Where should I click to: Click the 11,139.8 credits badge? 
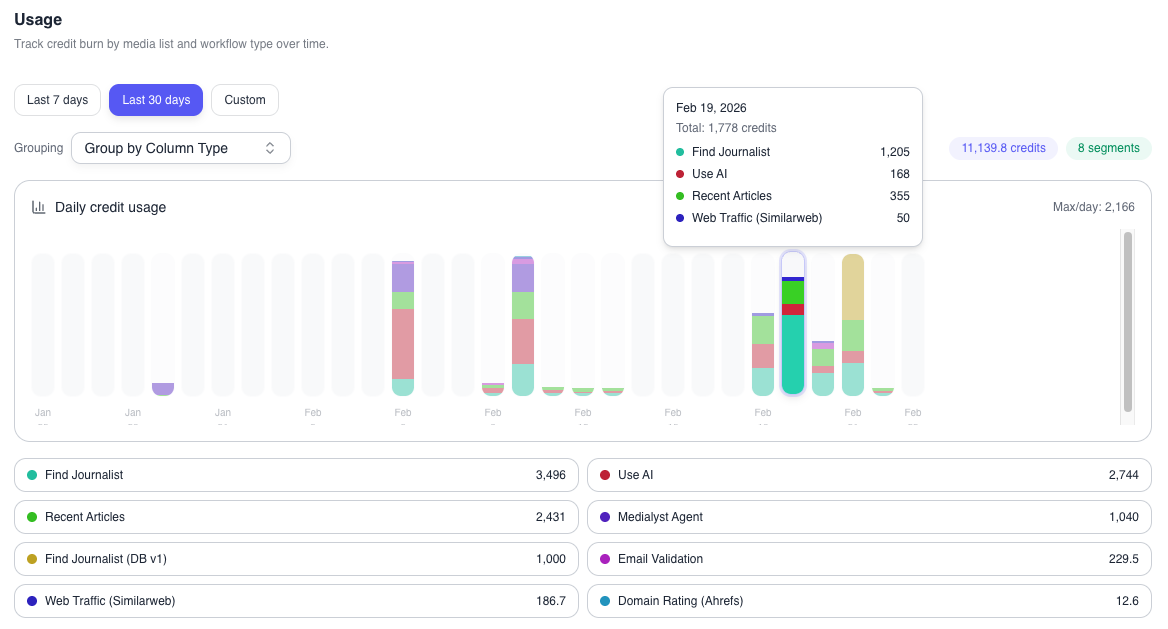1003,148
